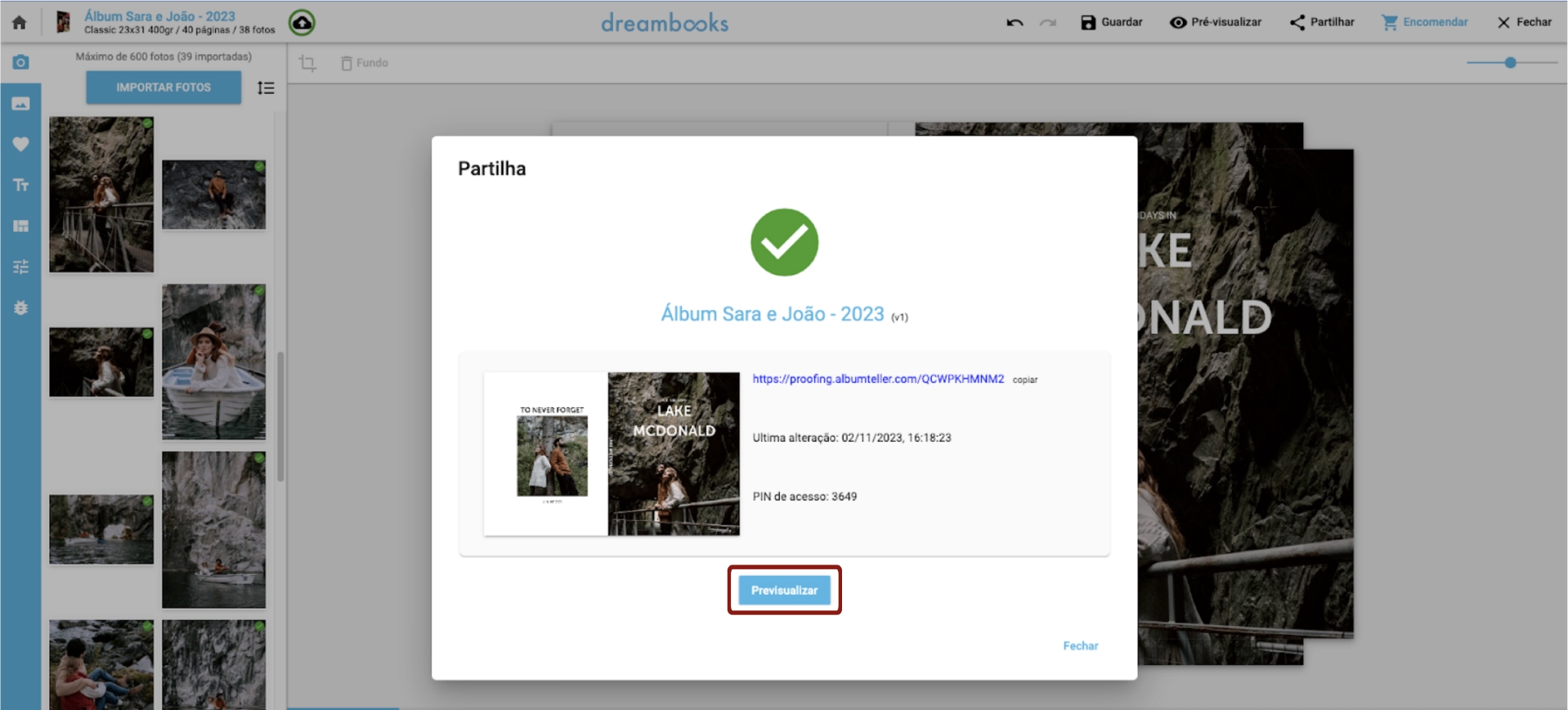The image size is (1568, 710).
Task: Open the heart favorites sidebar panel
Action: (x=21, y=144)
